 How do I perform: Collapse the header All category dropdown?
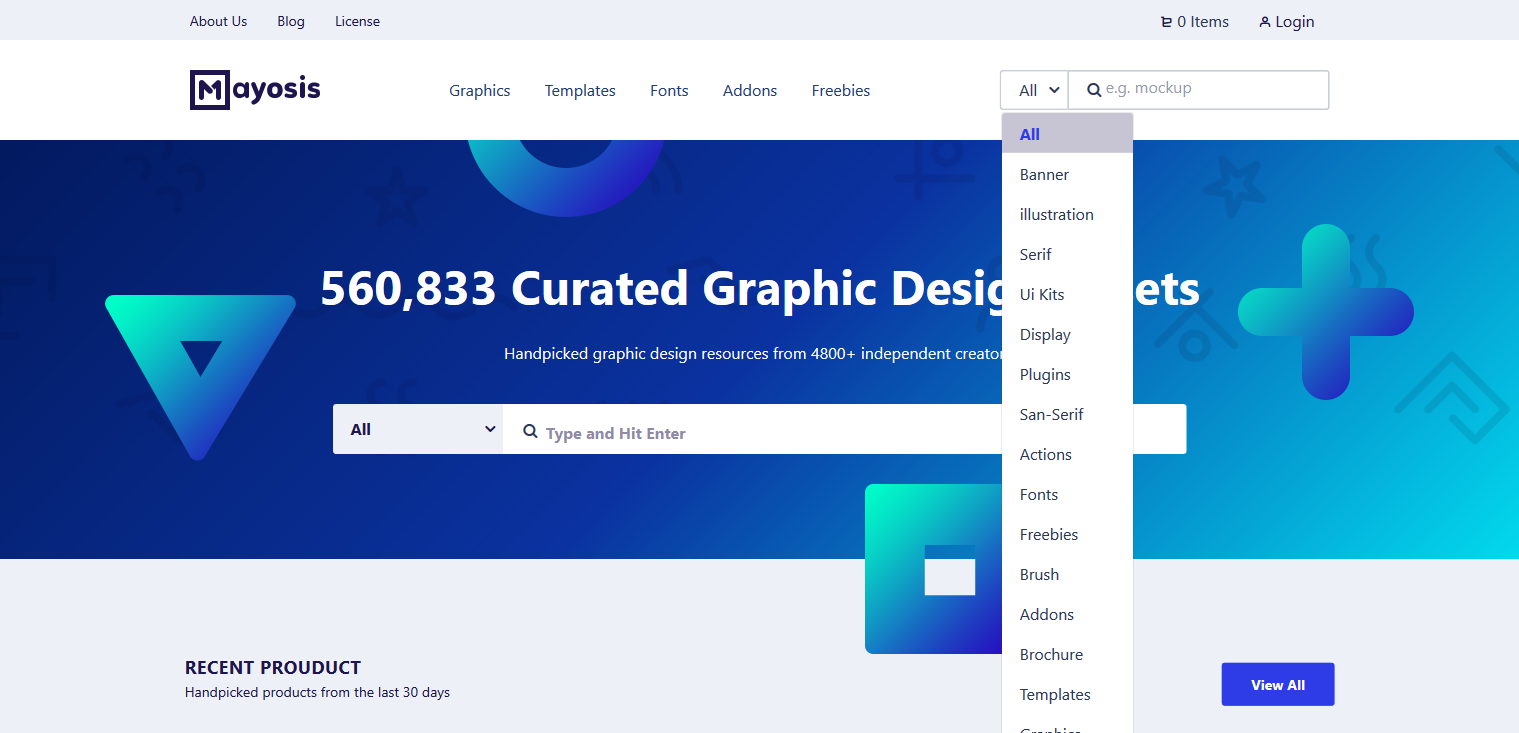tap(1034, 90)
